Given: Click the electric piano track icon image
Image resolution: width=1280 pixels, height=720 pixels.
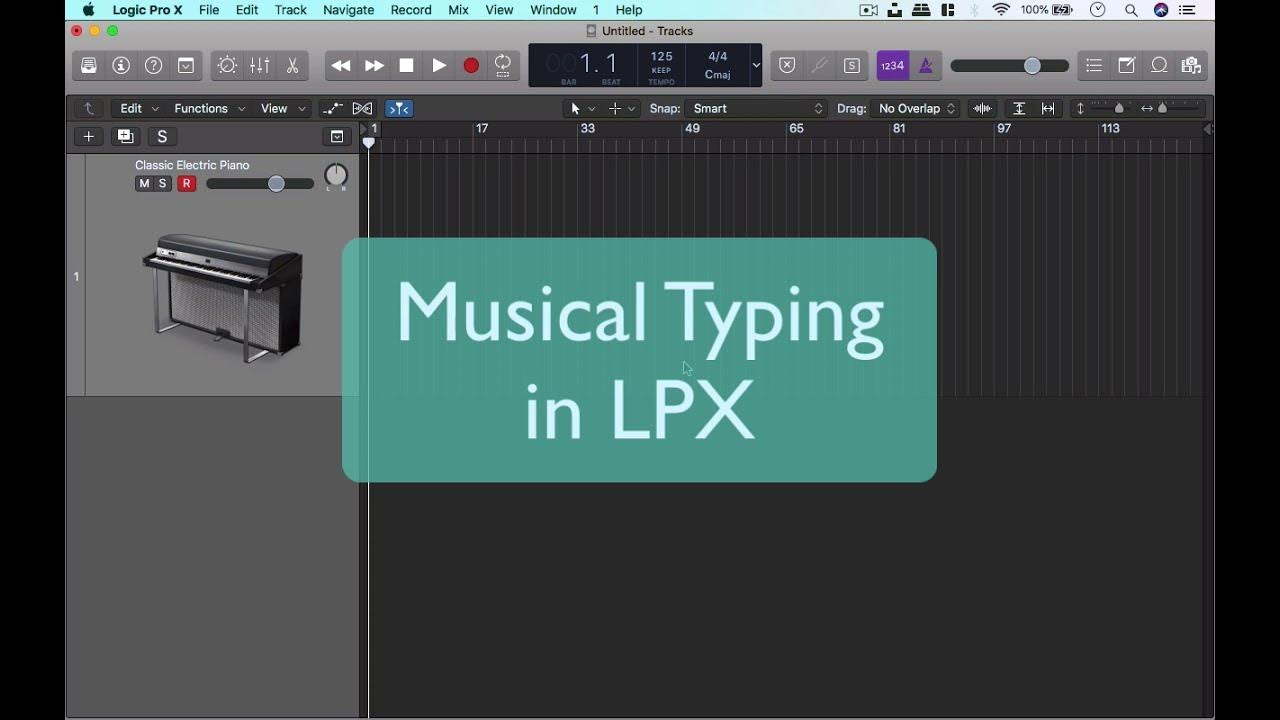Looking at the screenshot, I should [222, 297].
